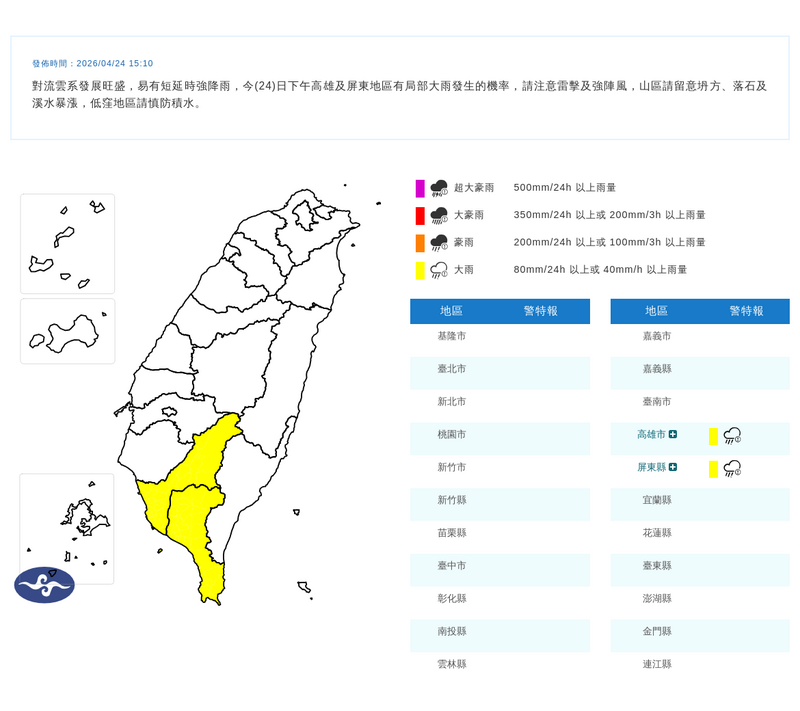This screenshot has width=800, height=711.
Task: Click the 超大豪雨 rain cloud legend icon
Action: pyautogui.click(x=438, y=188)
